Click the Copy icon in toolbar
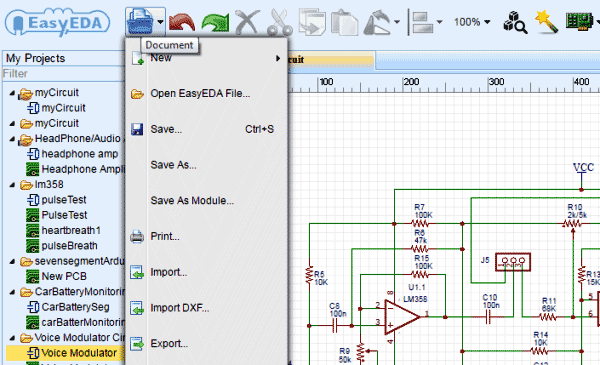 (x=312, y=22)
